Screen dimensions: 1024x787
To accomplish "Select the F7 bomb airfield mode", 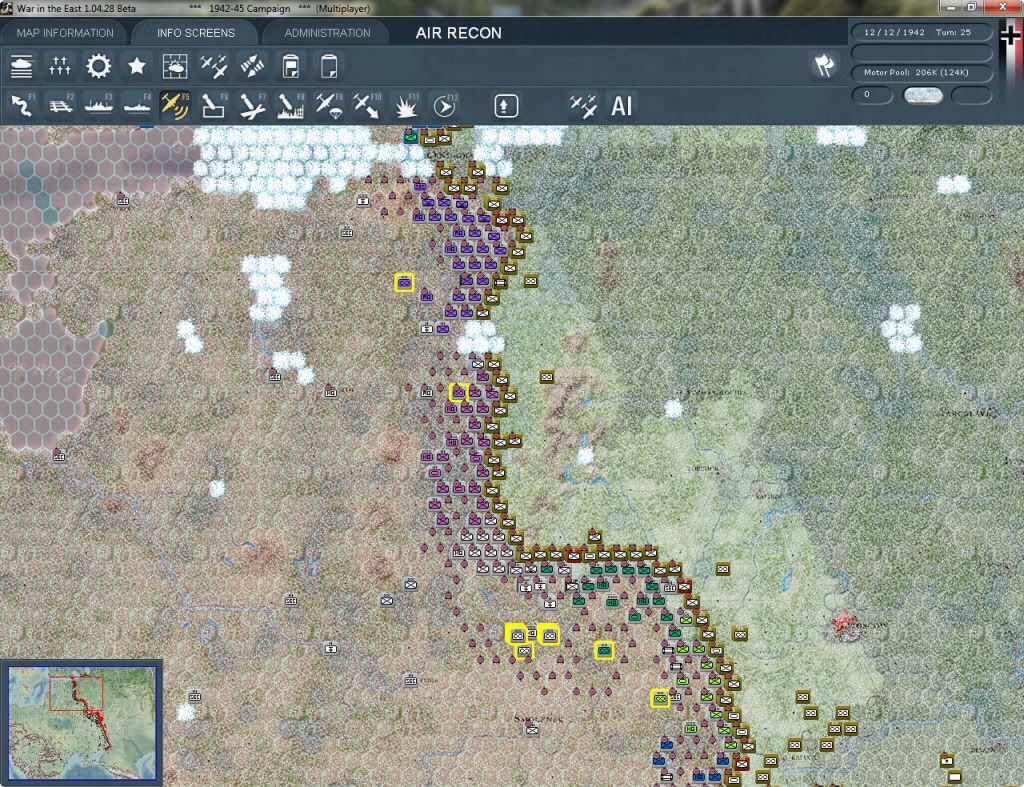I will 253,106.
